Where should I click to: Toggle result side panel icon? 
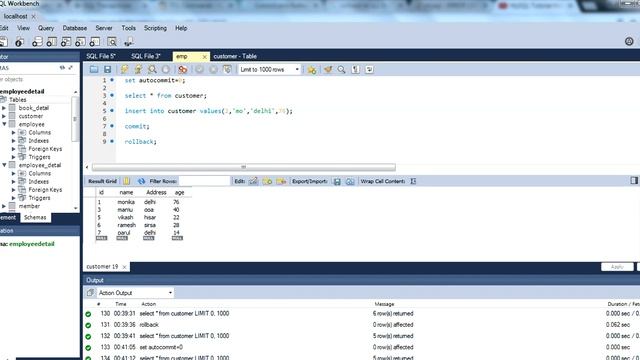coord(634,180)
